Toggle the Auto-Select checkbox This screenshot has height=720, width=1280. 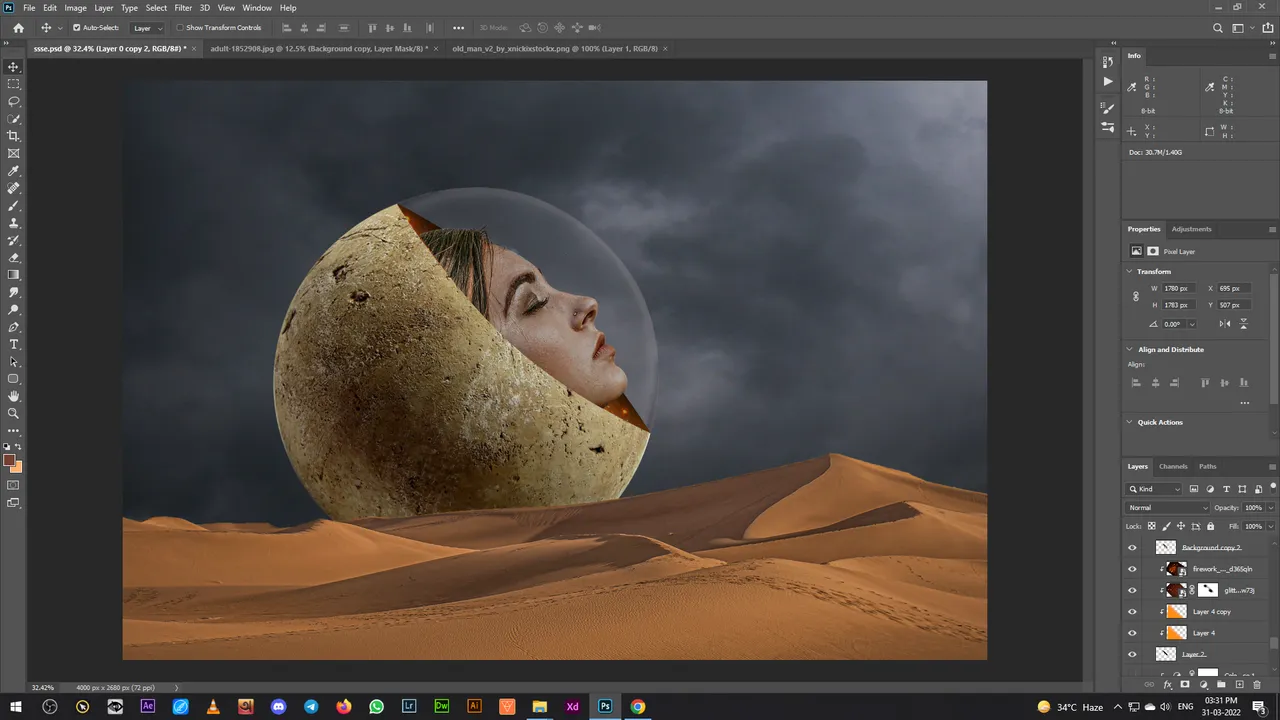77,28
